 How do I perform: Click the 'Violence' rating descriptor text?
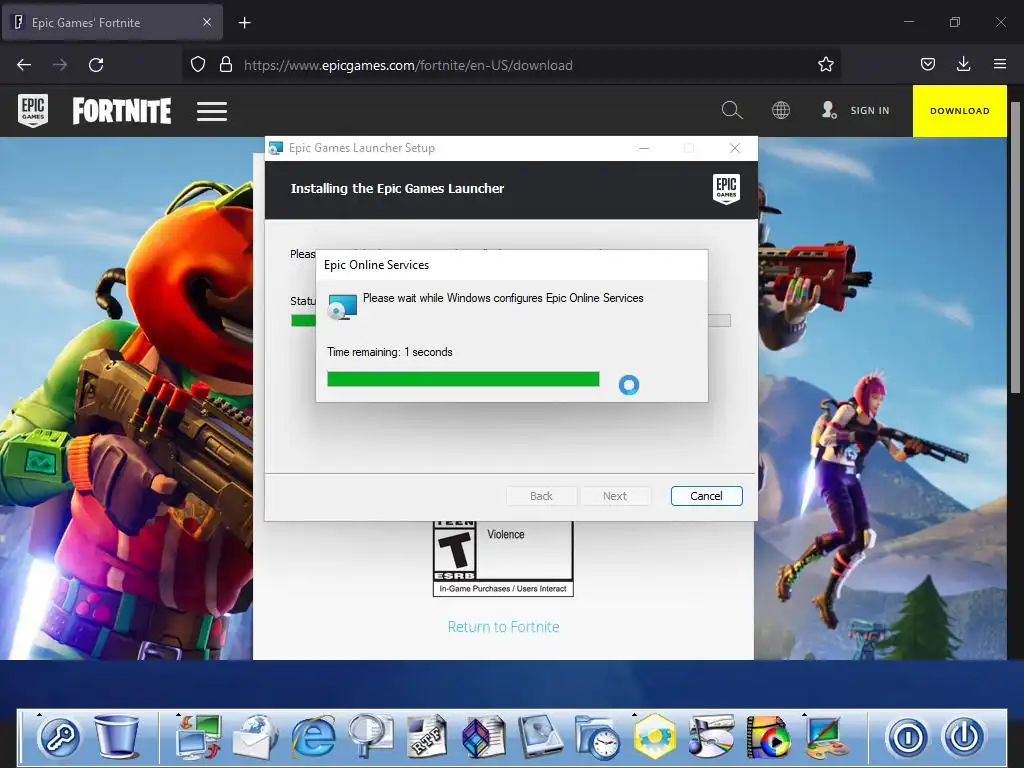505,534
